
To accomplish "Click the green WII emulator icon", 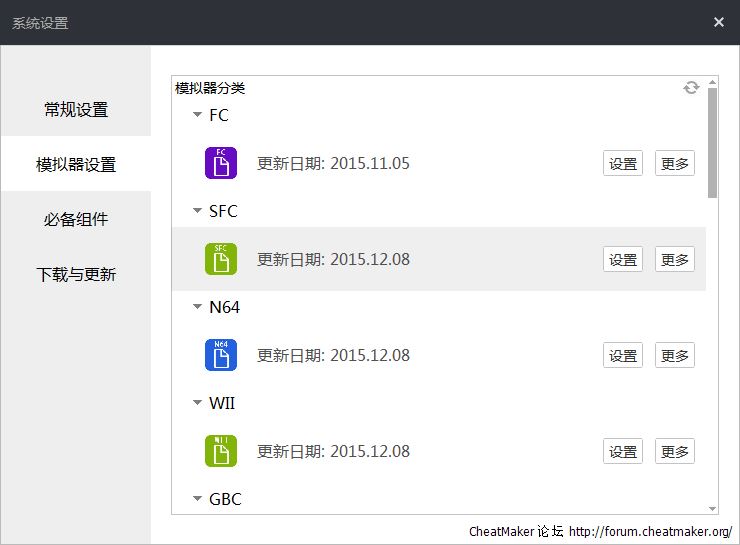I will (x=220, y=451).
